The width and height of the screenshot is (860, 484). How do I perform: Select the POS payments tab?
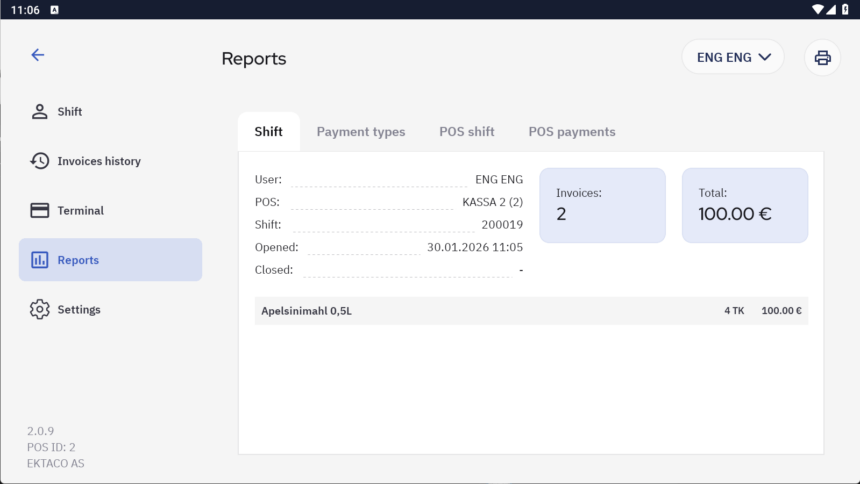pos(572,132)
